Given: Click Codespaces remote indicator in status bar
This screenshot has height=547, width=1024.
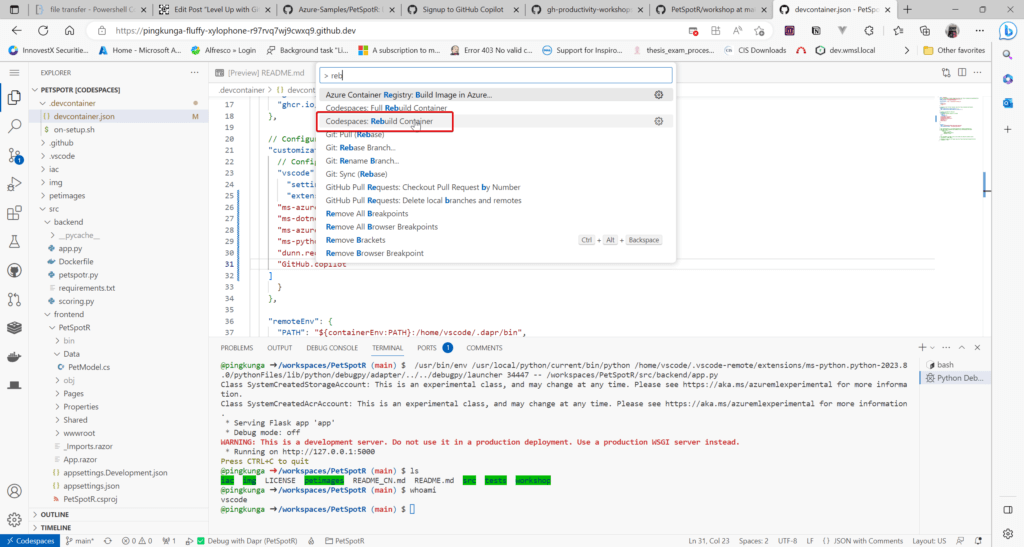Looking at the screenshot, I should (x=30, y=540).
